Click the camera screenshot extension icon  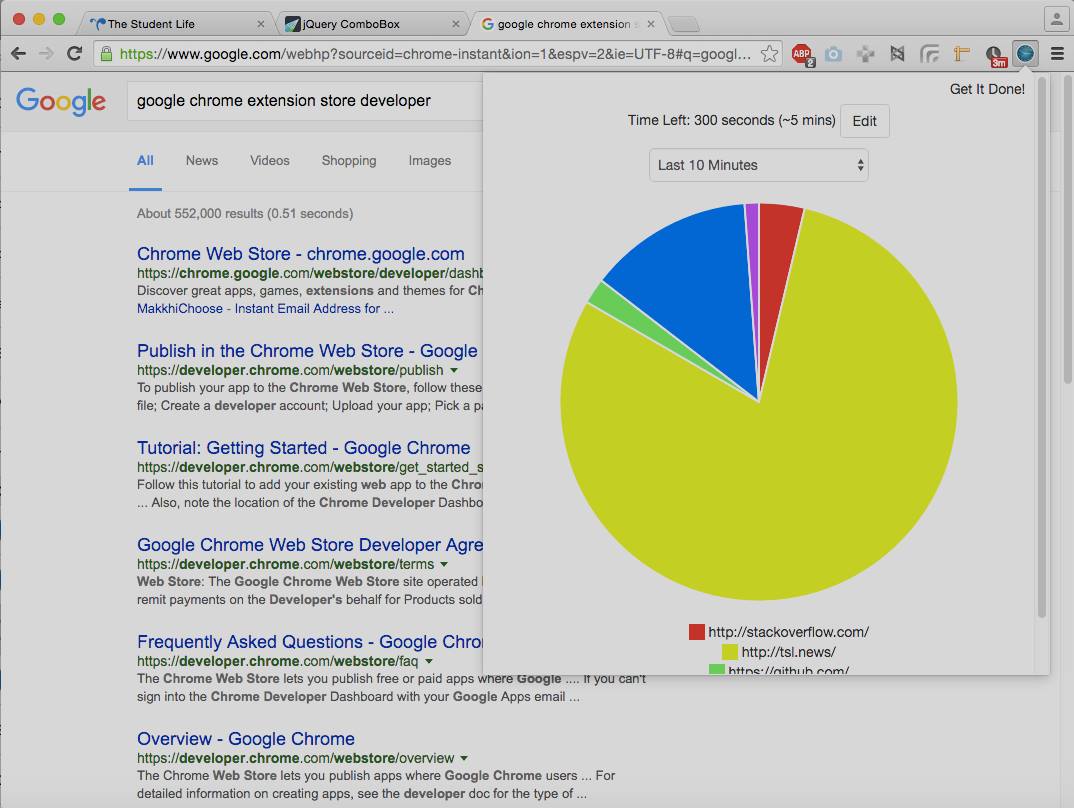point(834,53)
